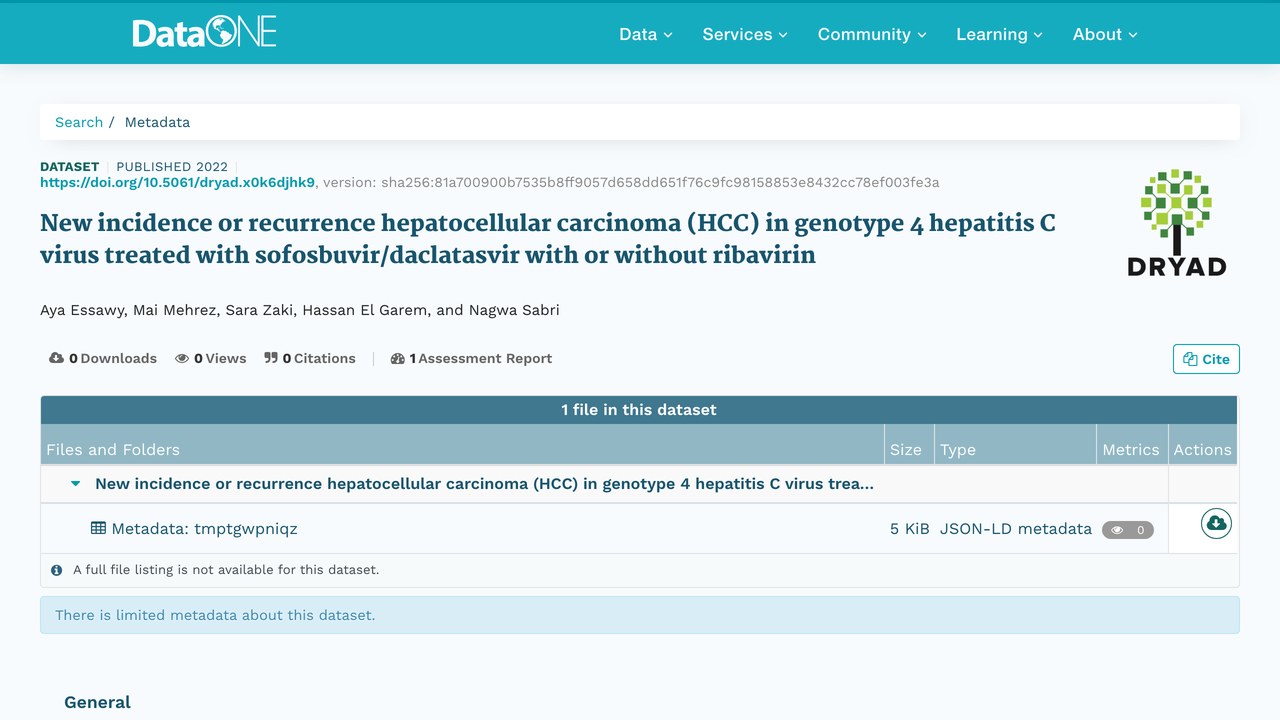Click the table icon beside Metadata: tmptgwpniqz

pos(98,528)
